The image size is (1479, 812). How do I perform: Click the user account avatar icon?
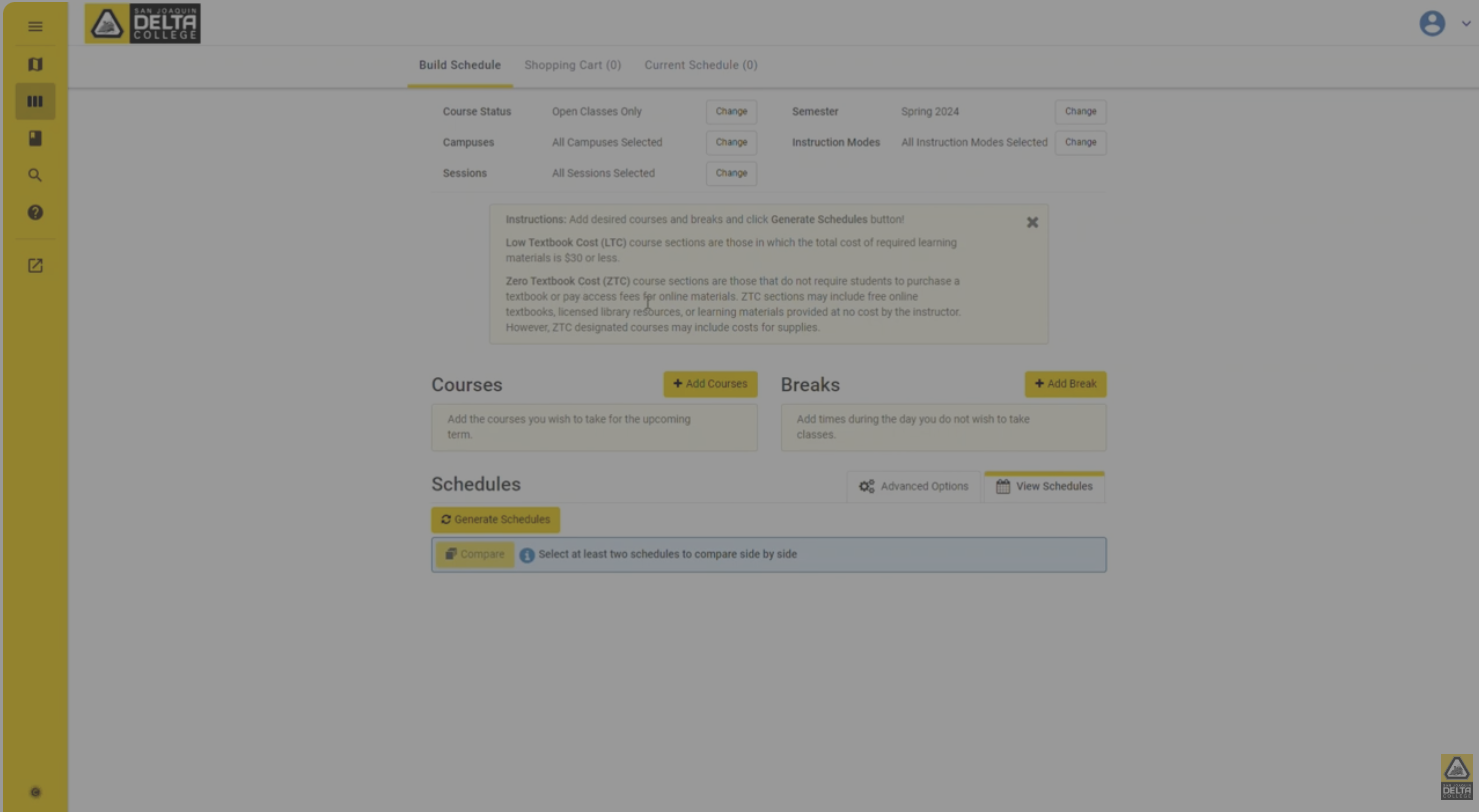pyautogui.click(x=1432, y=24)
